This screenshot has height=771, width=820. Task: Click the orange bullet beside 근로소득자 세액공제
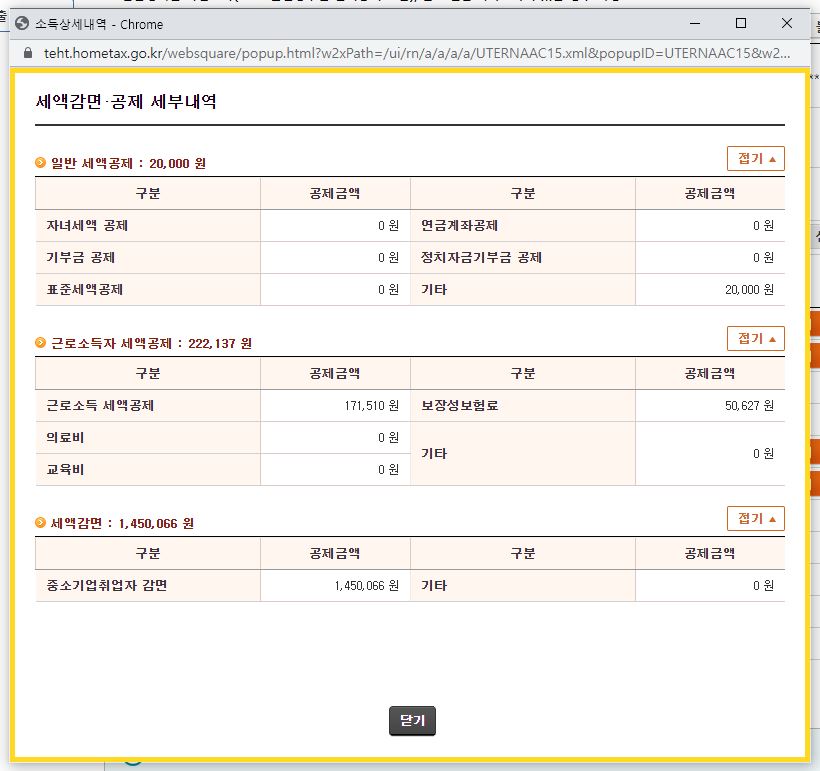point(41,343)
